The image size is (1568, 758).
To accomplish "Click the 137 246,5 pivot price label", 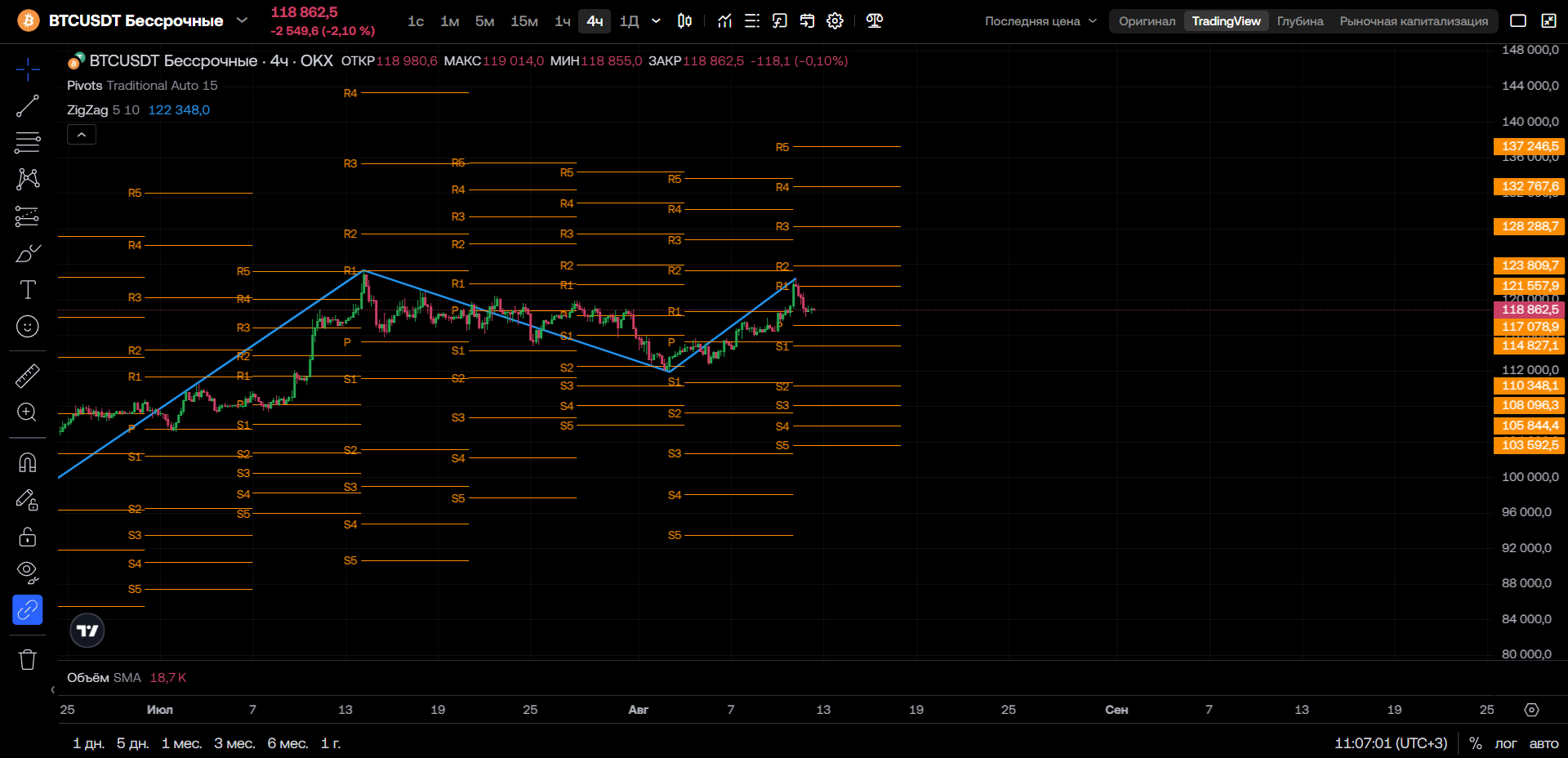I will tap(1530, 146).
